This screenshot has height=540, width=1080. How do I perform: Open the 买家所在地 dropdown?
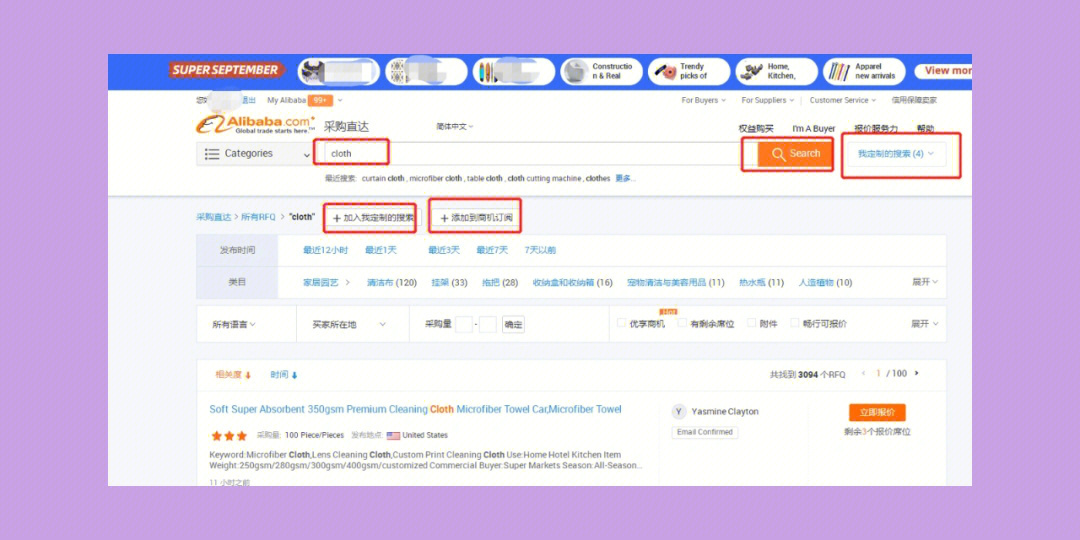(349, 324)
